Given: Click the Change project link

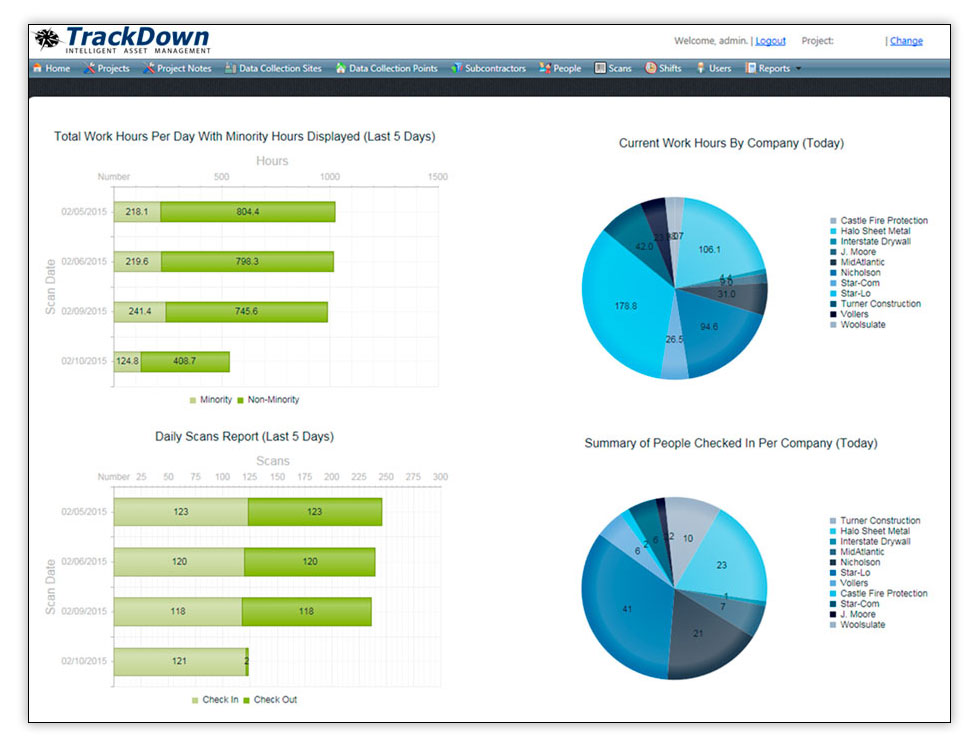Looking at the screenshot, I should pyautogui.click(x=906, y=41).
